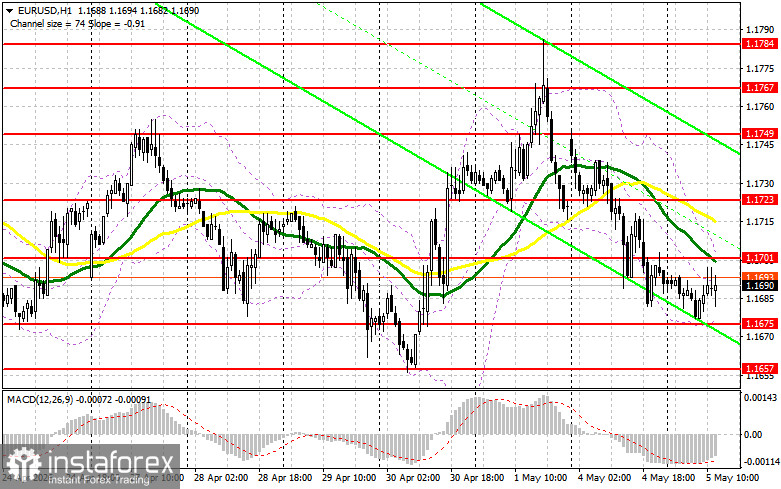Image resolution: width=781 pixels, height=489 pixels.
Task: Click the 28 Apr 18:00 time axis label
Action: coord(285,478)
